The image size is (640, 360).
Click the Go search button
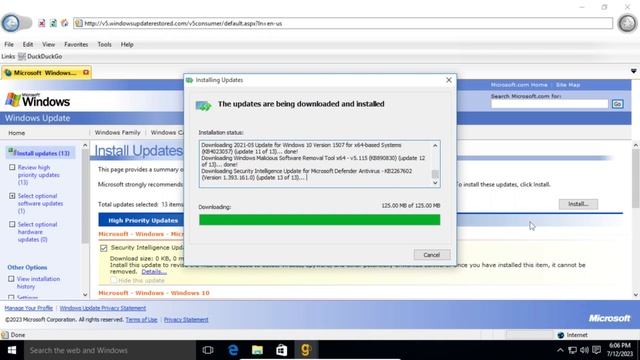point(617,104)
